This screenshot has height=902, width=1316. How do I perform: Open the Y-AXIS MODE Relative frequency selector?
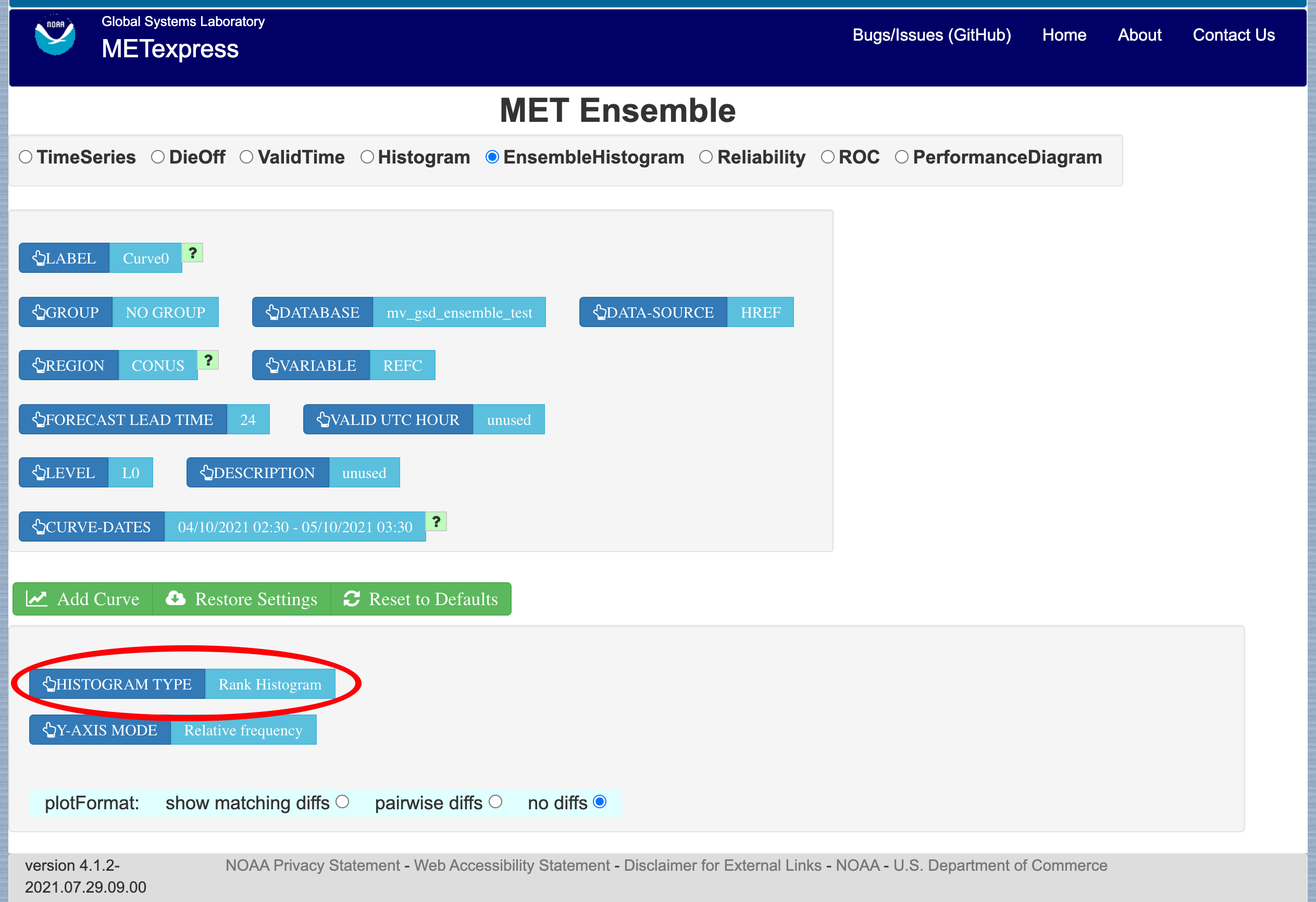[x=173, y=730]
